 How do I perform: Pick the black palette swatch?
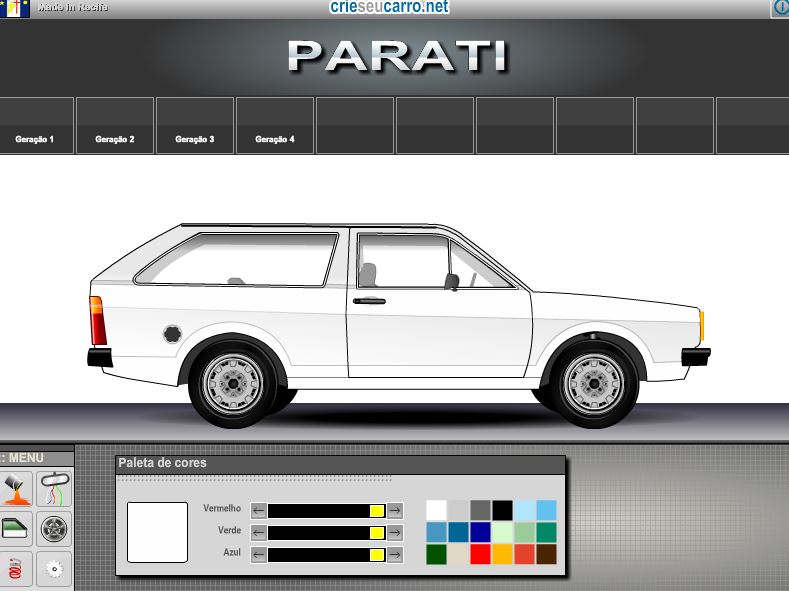pos(502,510)
